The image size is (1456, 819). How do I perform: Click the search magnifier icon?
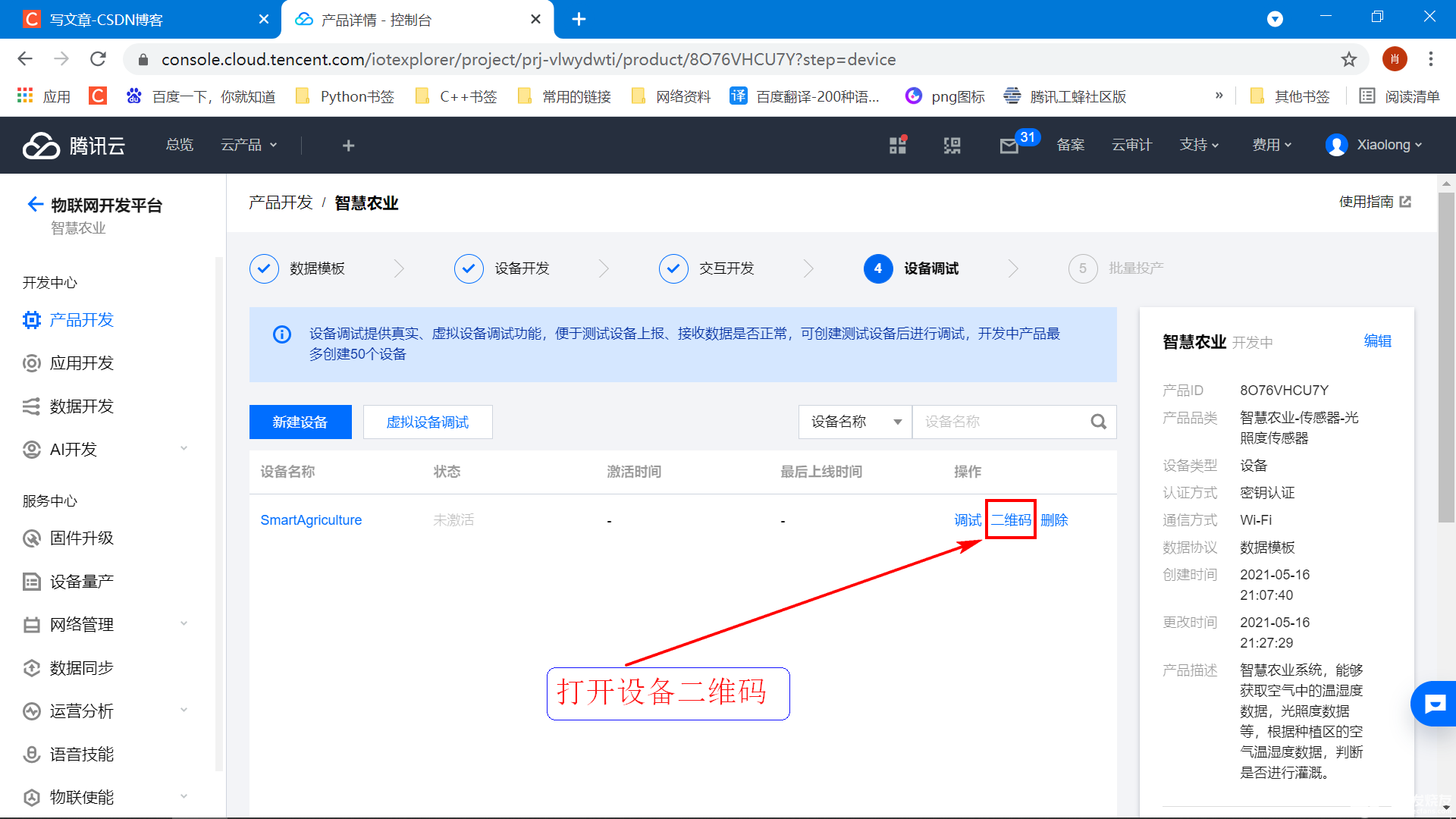(x=1098, y=422)
